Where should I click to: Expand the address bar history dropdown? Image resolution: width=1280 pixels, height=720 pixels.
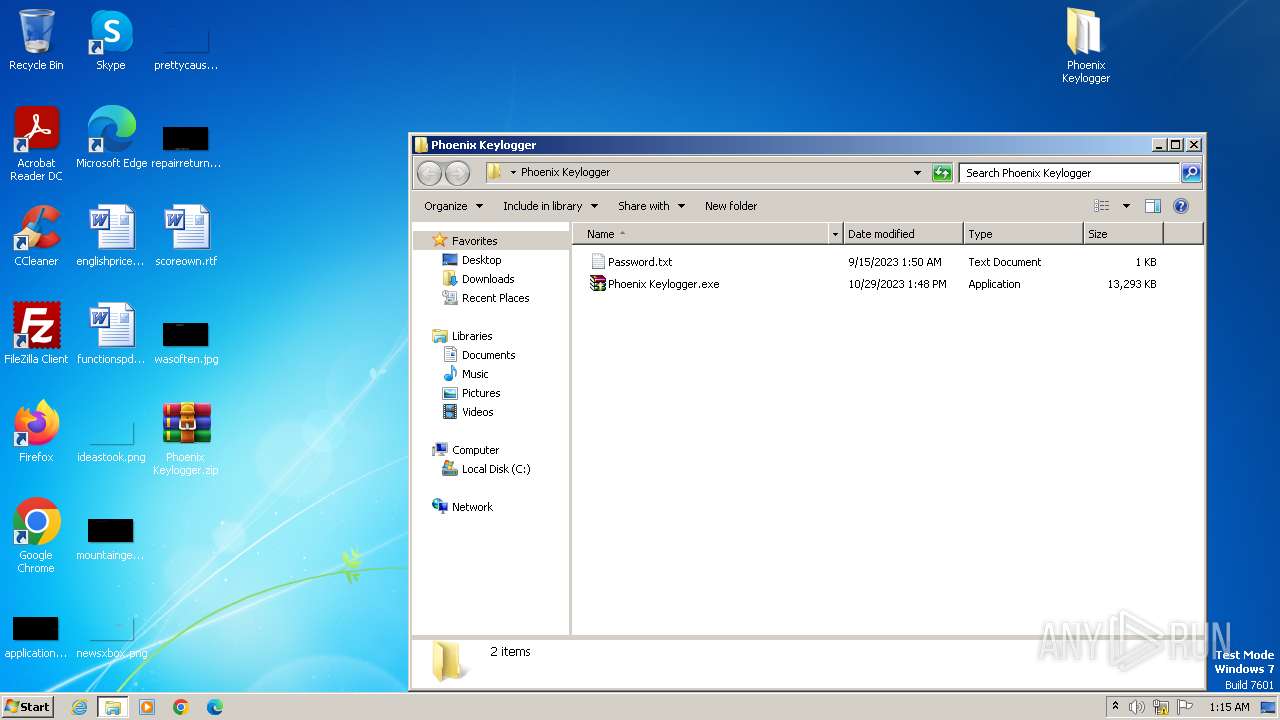(x=917, y=173)
